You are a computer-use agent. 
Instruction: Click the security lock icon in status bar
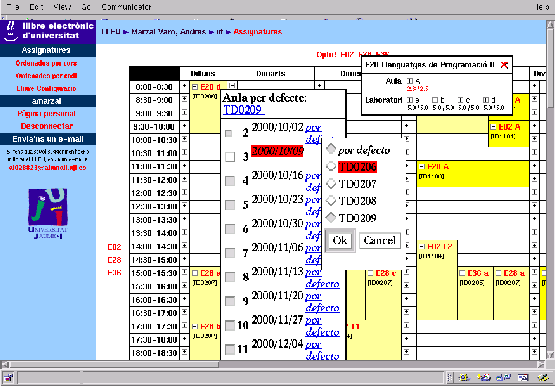(x=8, y=378)
